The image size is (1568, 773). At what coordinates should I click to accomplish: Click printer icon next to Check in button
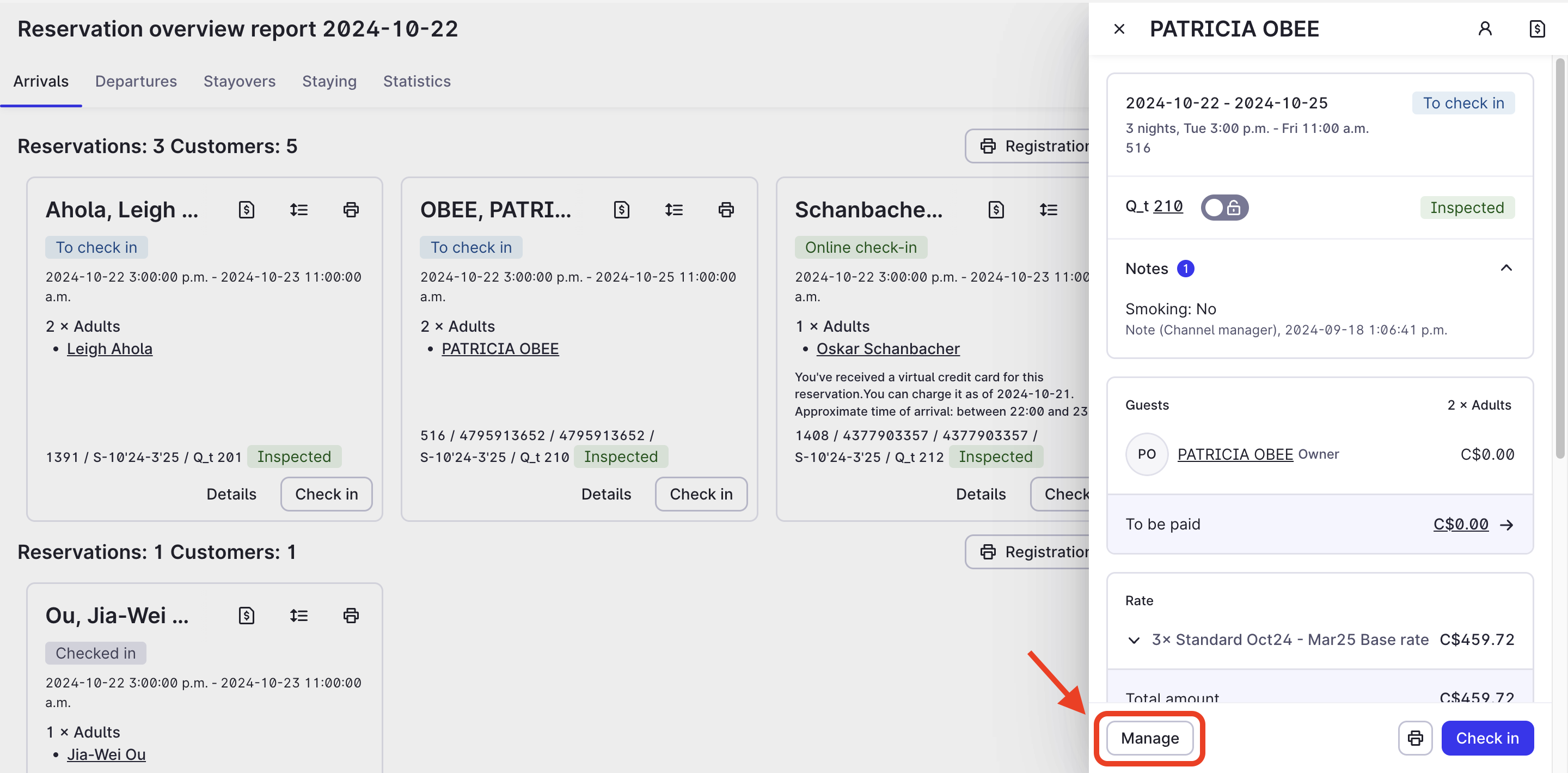coord(1414,738)
